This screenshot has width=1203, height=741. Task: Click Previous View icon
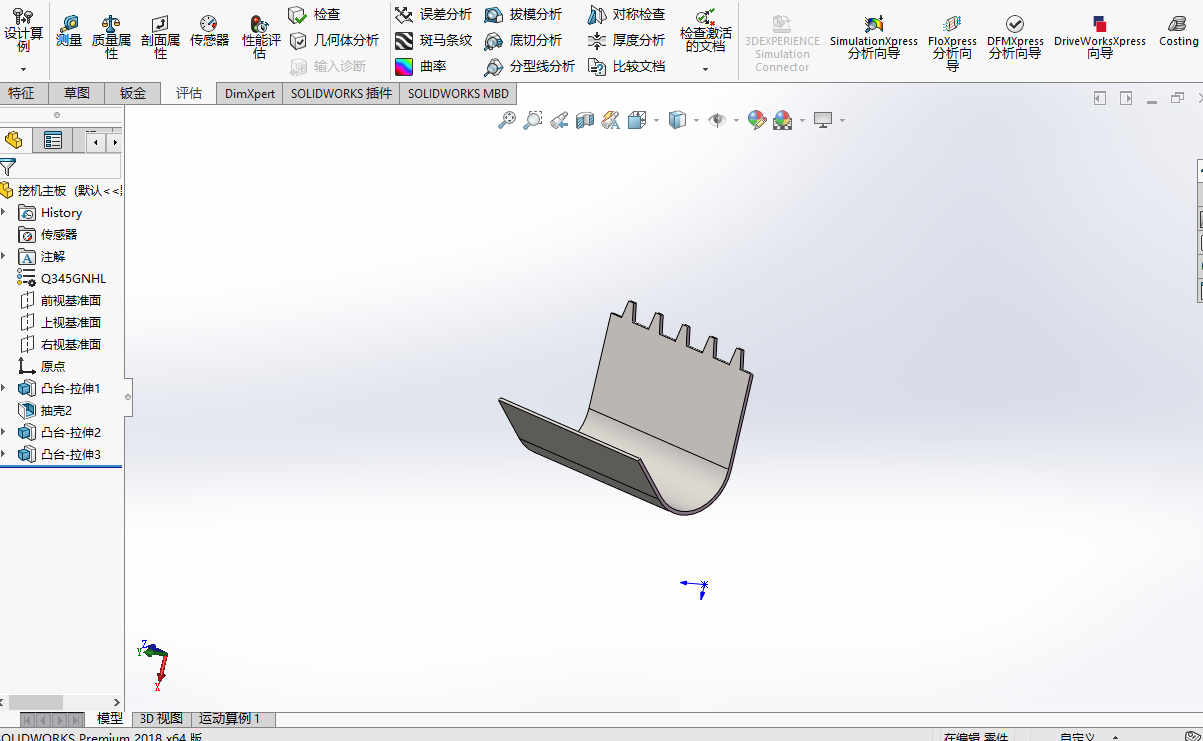pos(559,120)
